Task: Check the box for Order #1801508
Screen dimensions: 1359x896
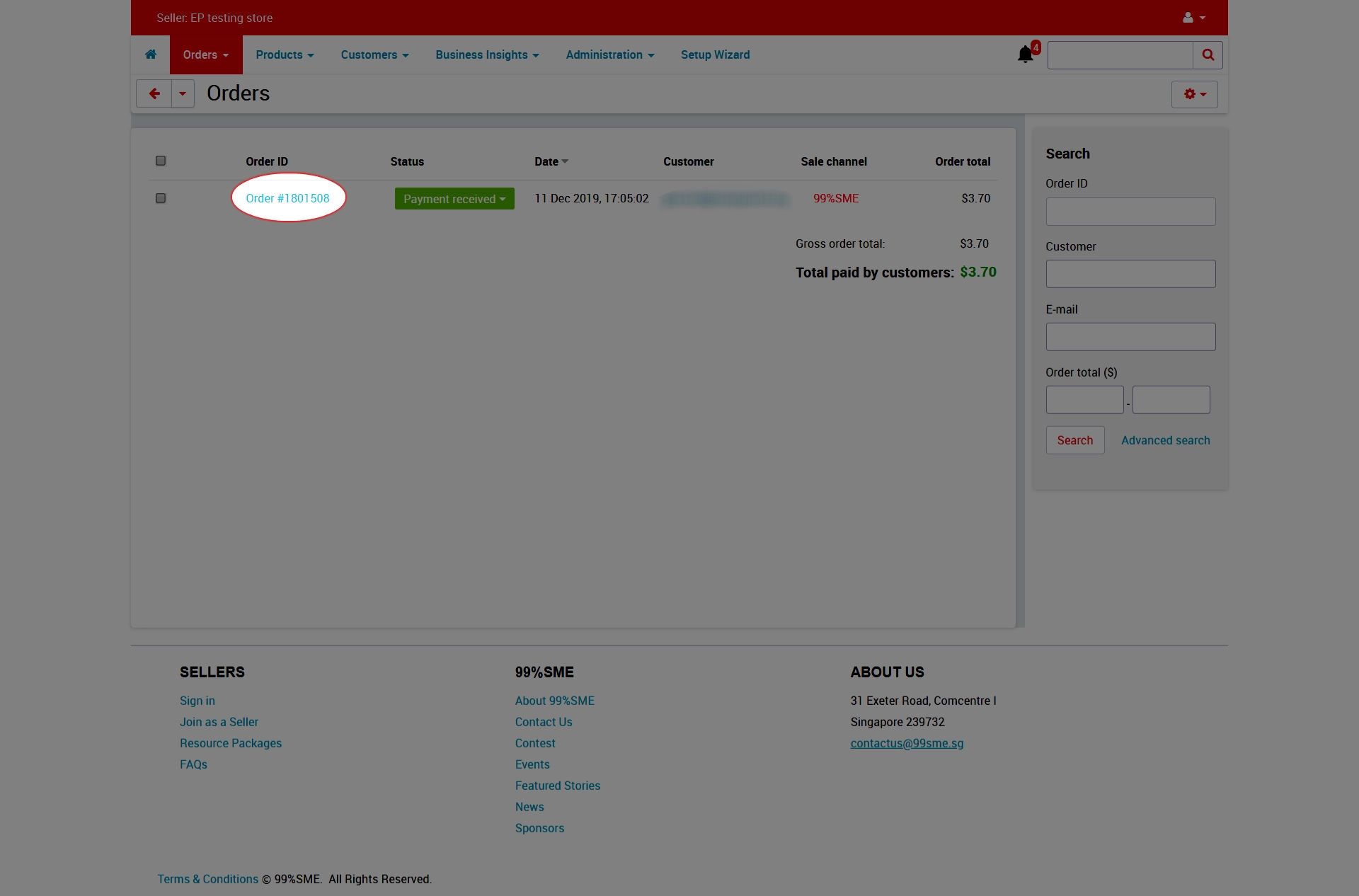Action: [161, 198]
